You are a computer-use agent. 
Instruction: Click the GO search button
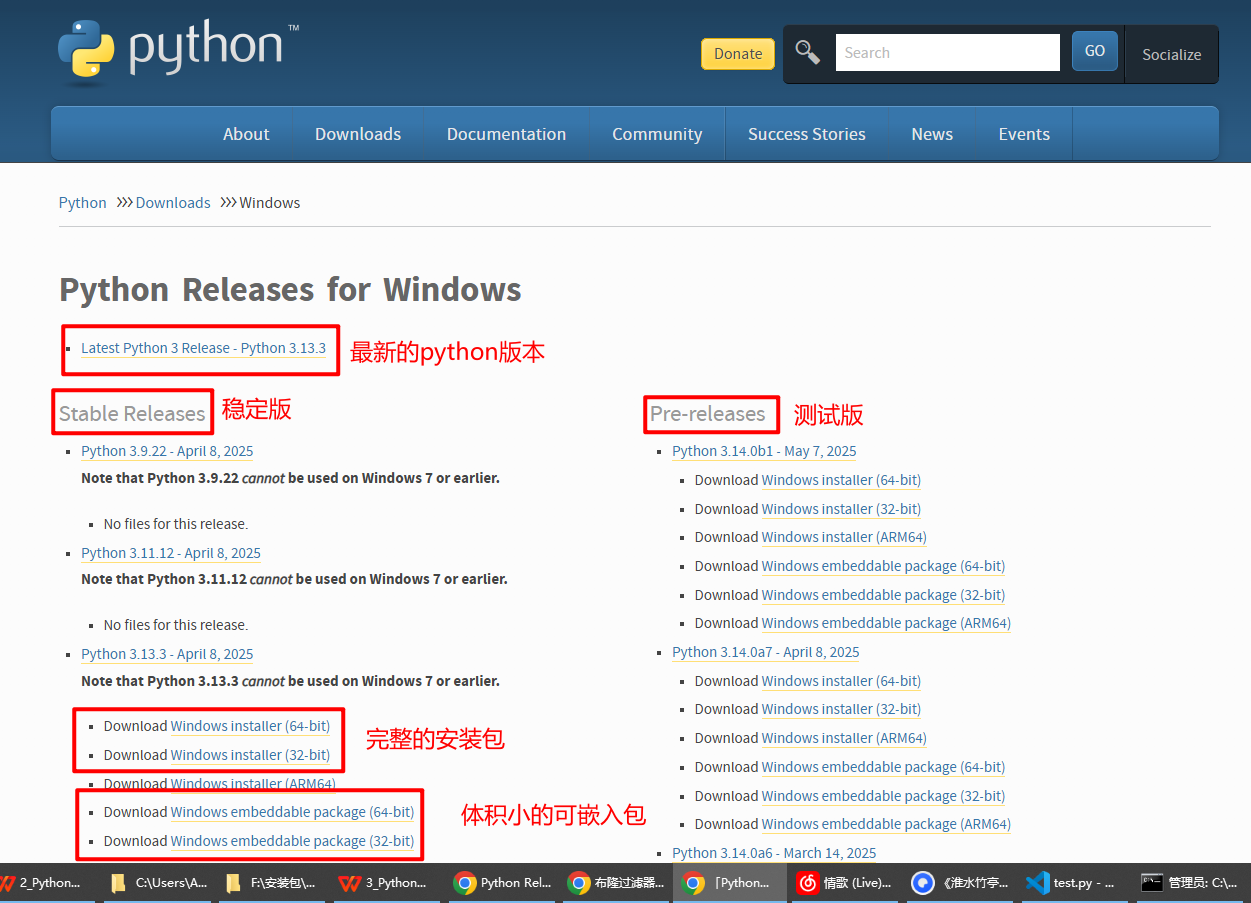coord(1095,51)
